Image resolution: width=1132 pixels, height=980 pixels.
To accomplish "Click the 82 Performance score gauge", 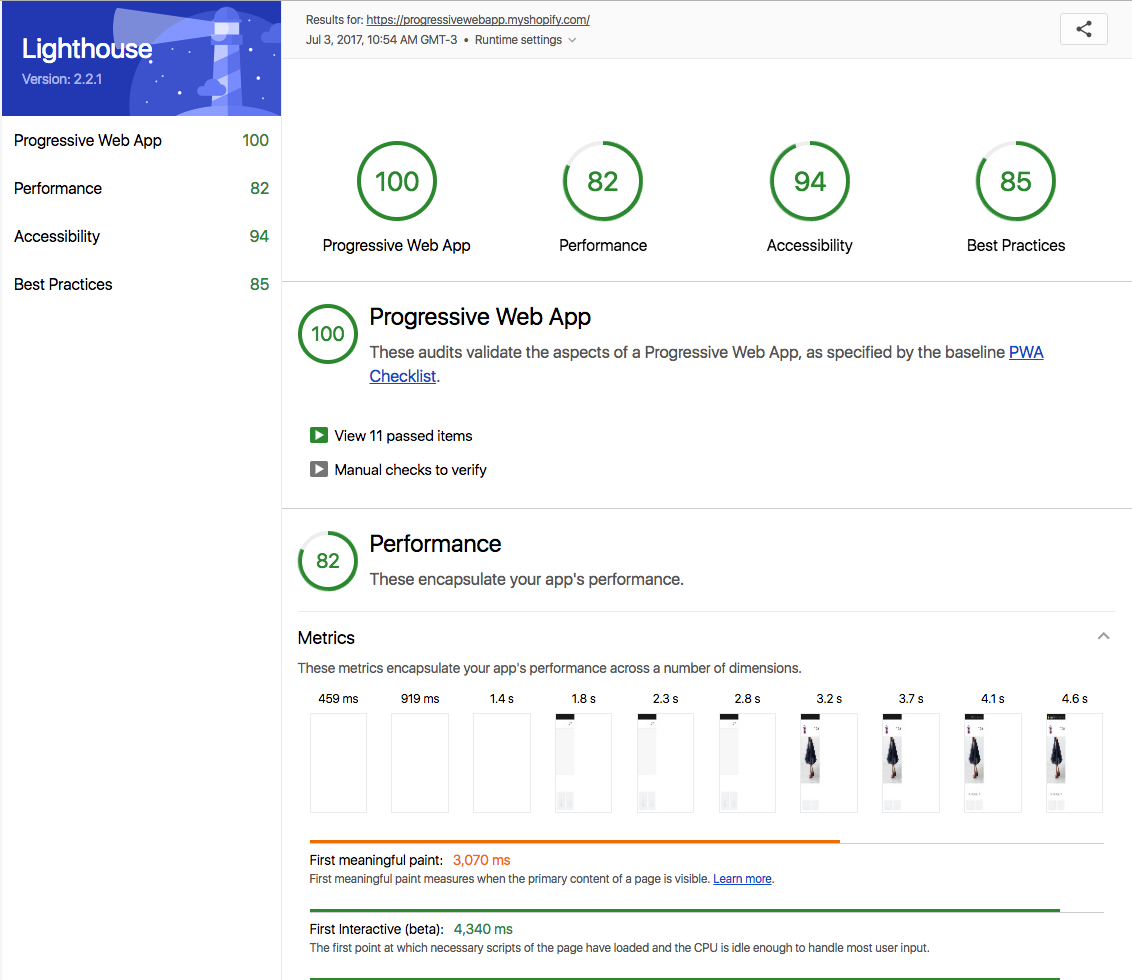I will click(603, 181).
